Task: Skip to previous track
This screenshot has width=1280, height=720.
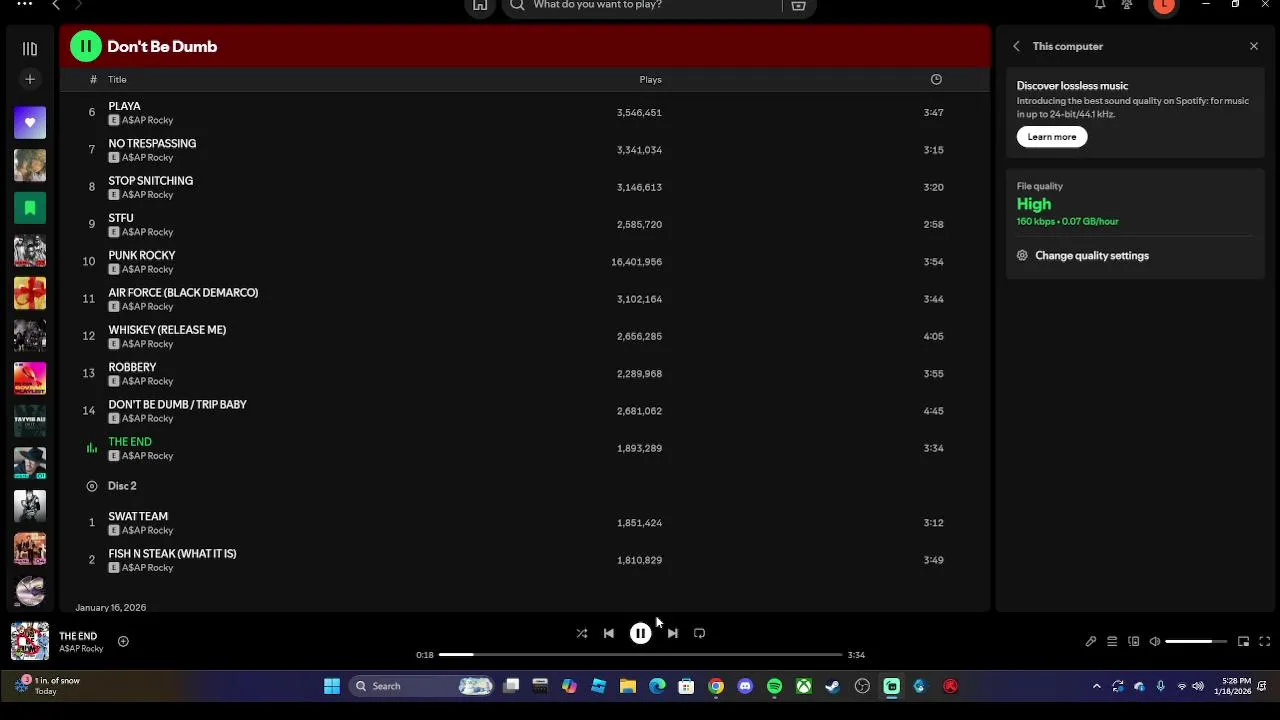Action: tap(609, 633)
